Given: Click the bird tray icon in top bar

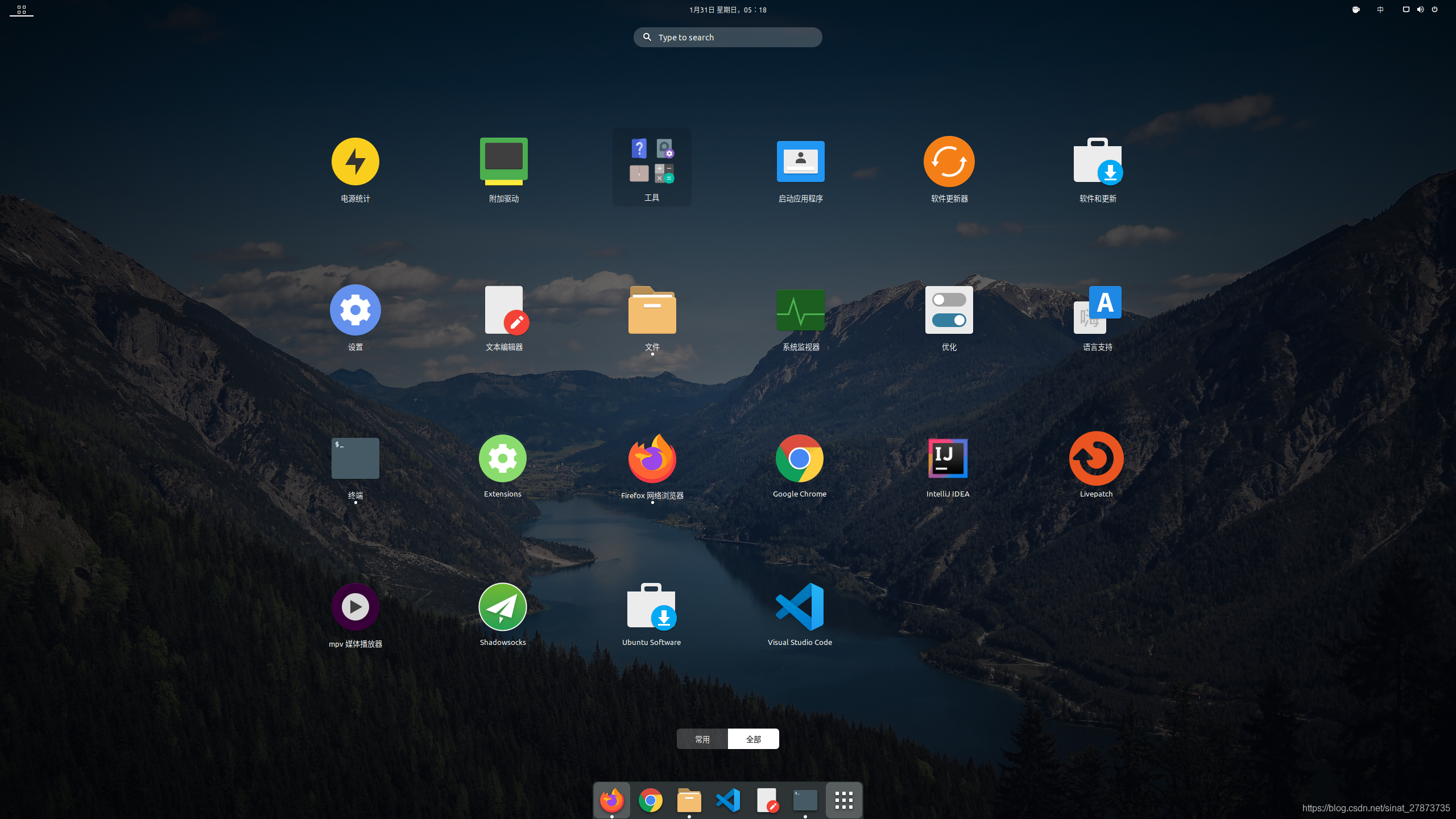Looking at the screenshot, I should [x=1356, y=10].
